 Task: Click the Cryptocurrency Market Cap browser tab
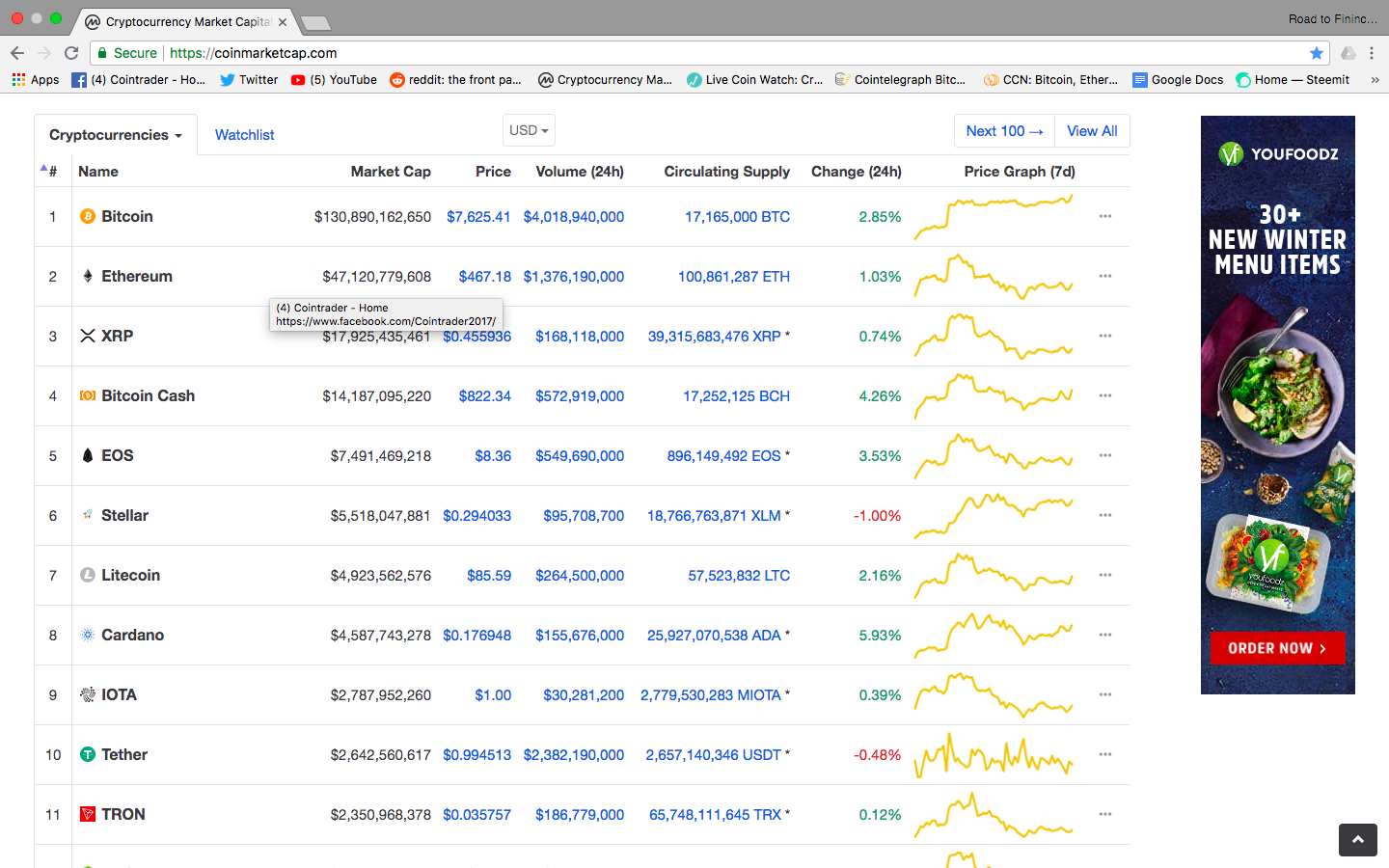[185, 21]
